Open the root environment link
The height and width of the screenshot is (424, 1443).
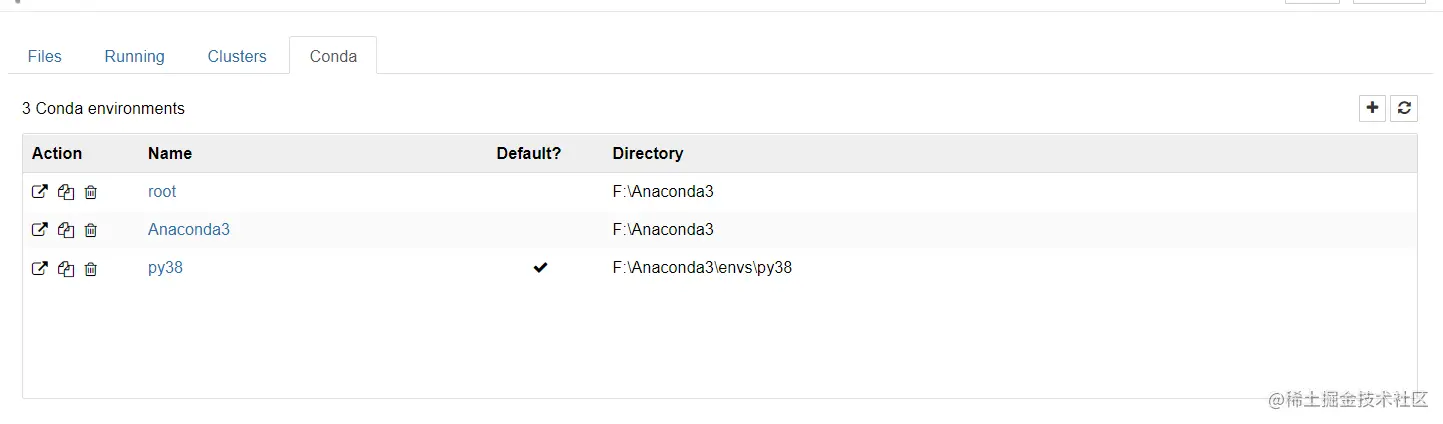click(x=162, y=191)
